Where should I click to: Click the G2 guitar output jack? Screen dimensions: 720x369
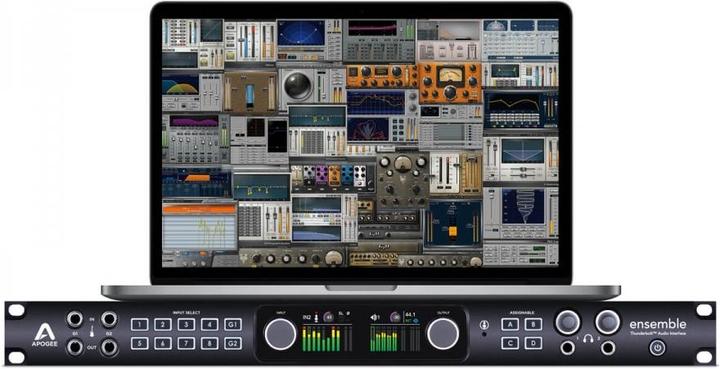[109, 347]
